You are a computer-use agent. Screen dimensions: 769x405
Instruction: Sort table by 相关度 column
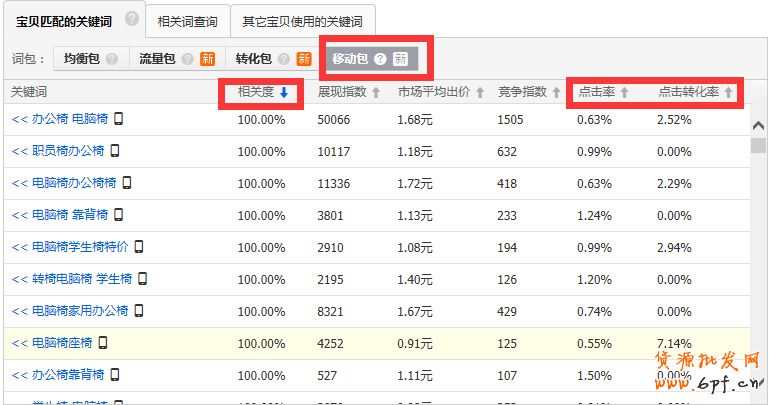click(x=262, y=92)
